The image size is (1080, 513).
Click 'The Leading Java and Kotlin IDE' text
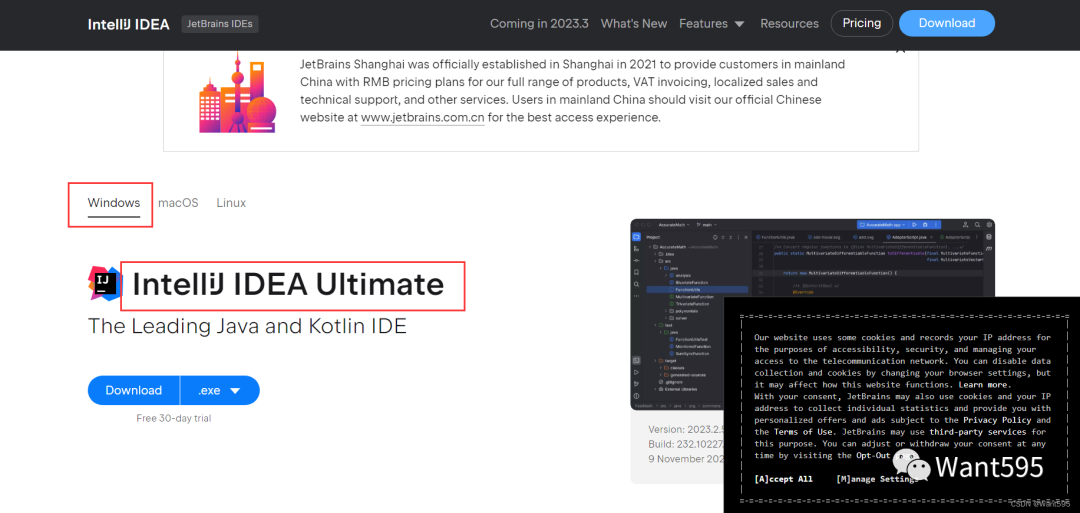(247, 326)
